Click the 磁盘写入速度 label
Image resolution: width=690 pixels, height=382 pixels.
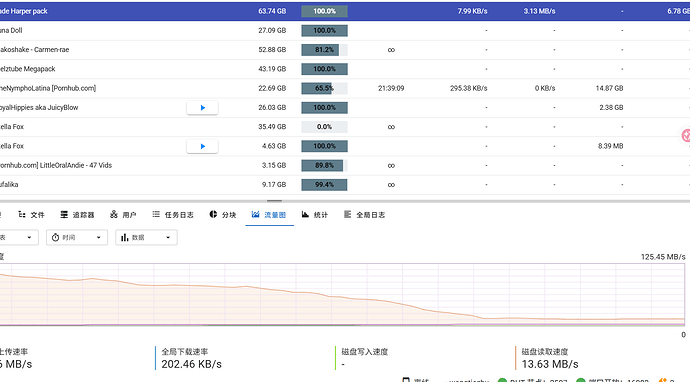pos(364,352)
